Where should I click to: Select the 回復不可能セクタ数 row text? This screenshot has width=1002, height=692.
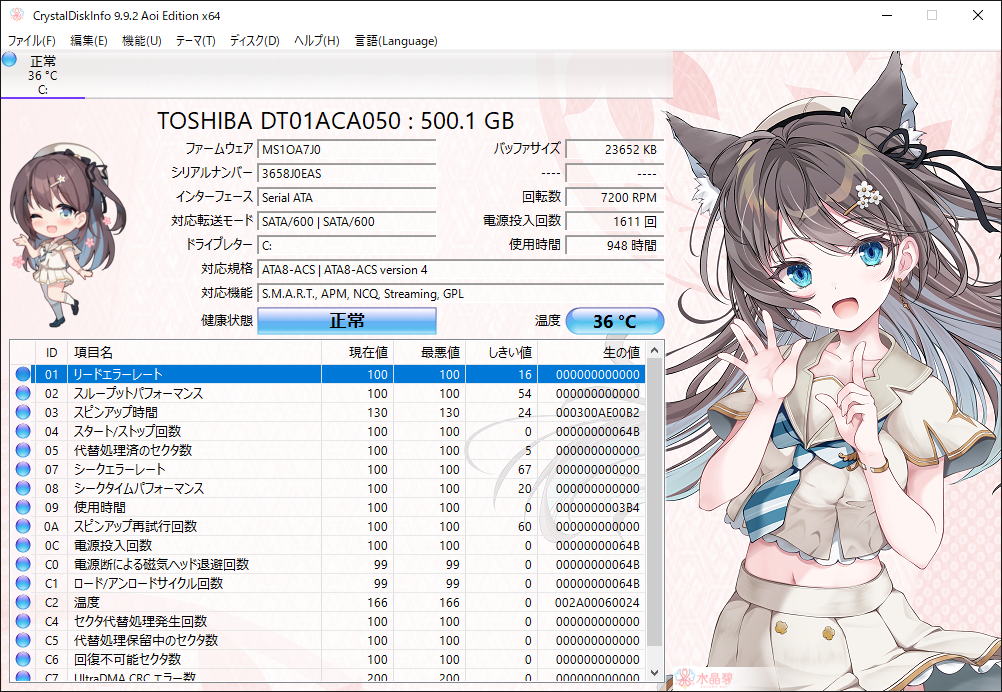(x=128, y=659)
